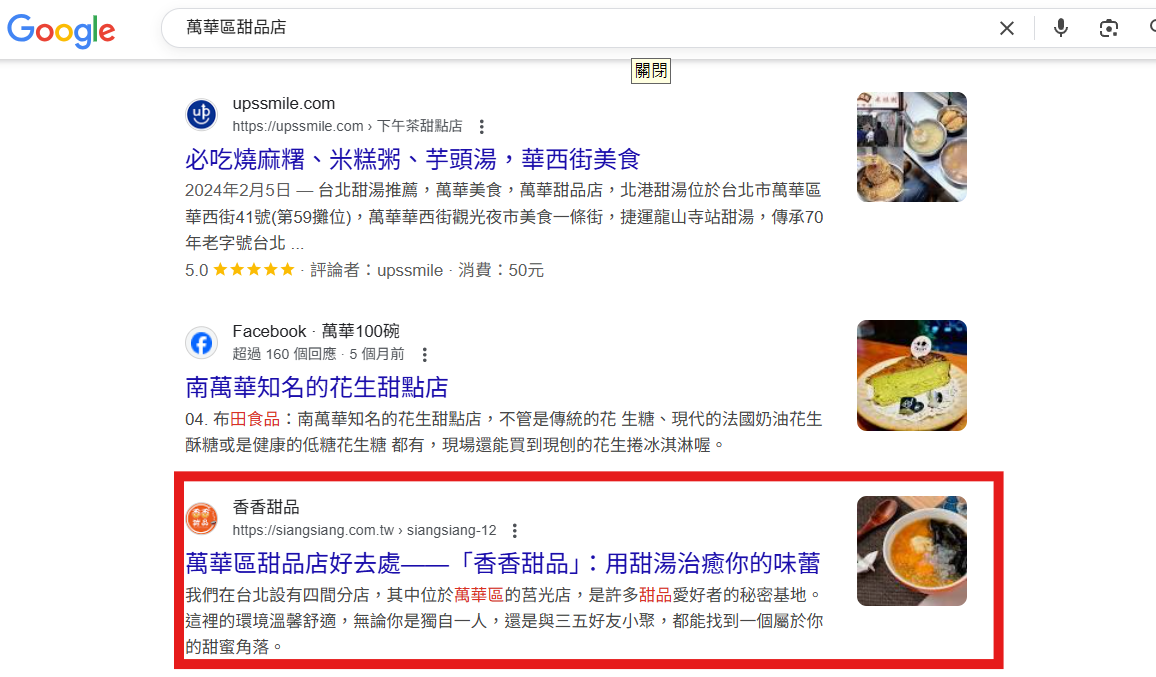Open more options for siangsiang.com.tw result
This screenshot has height=677, width=1156.
[x=515, y=531]
